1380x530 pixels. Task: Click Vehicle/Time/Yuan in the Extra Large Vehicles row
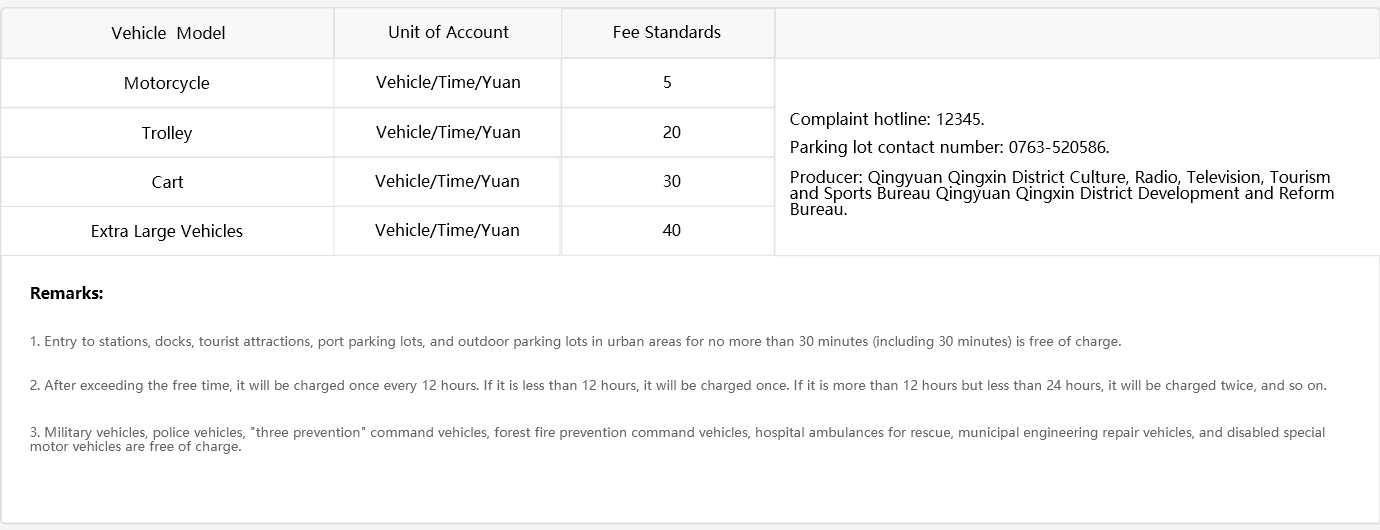(447, 230)
